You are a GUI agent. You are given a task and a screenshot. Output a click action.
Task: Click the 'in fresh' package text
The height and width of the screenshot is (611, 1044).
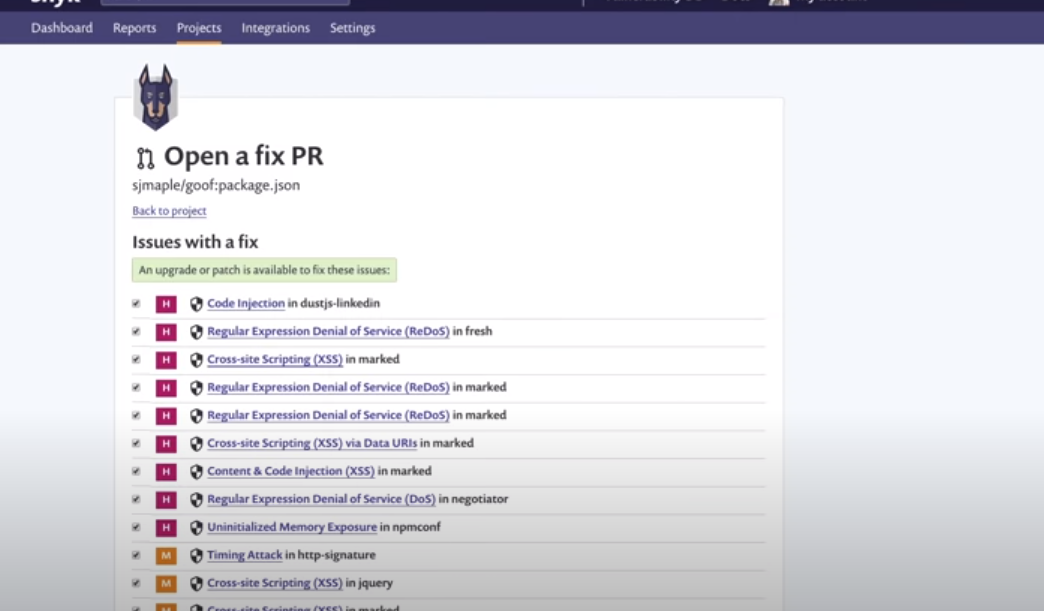tap(473, 331)
